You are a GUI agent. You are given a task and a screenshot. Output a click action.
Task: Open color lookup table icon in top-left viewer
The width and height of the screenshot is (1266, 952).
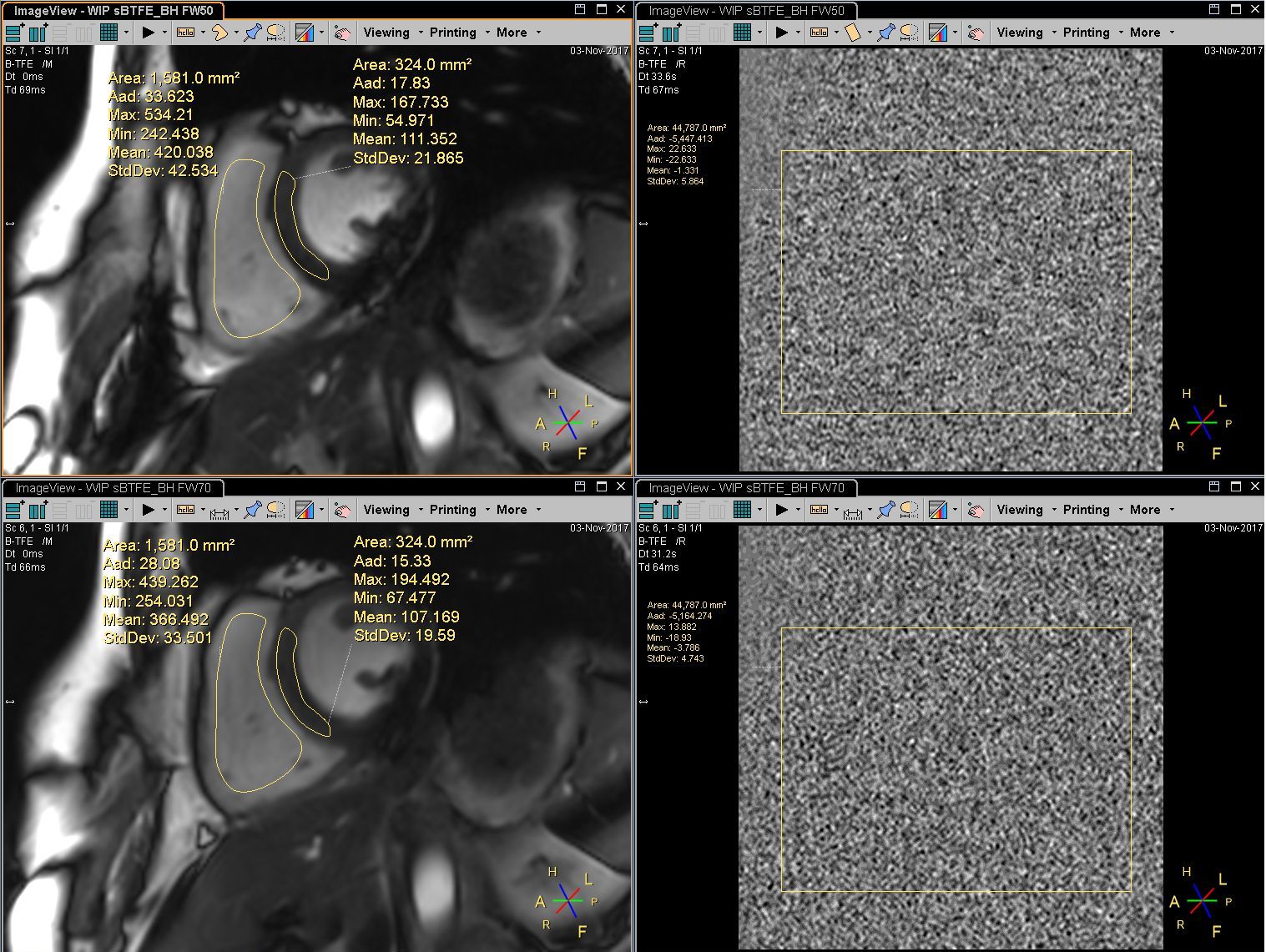coord(305,33)
